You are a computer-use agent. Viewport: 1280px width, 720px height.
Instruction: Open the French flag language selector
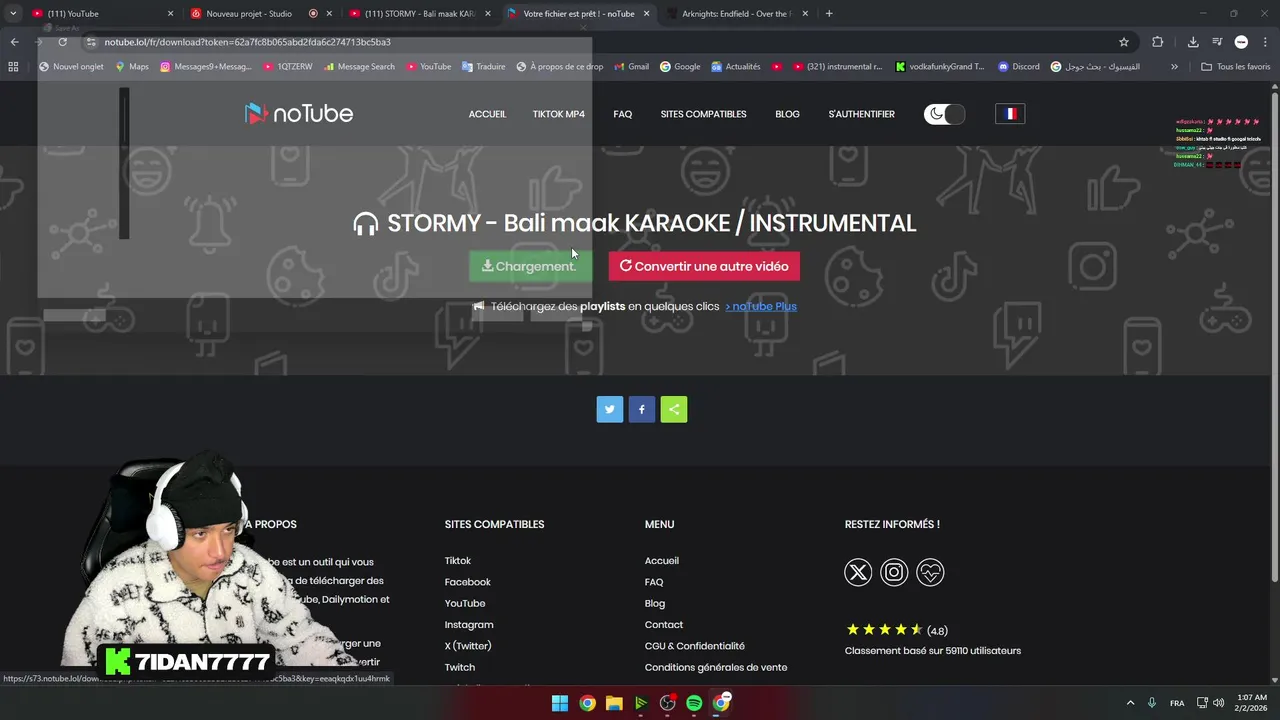[1011, 114]
